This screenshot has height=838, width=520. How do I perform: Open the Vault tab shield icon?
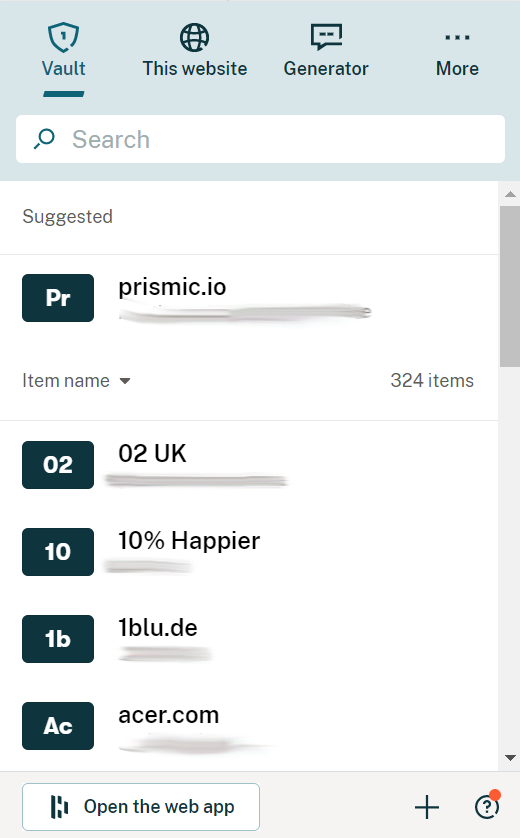click(64, 37)
